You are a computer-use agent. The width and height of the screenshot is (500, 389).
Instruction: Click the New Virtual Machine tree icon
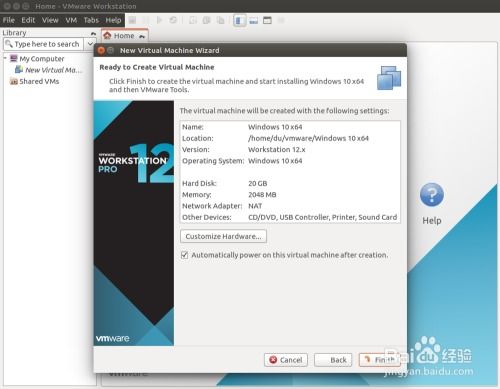click(x=19, y=70)
